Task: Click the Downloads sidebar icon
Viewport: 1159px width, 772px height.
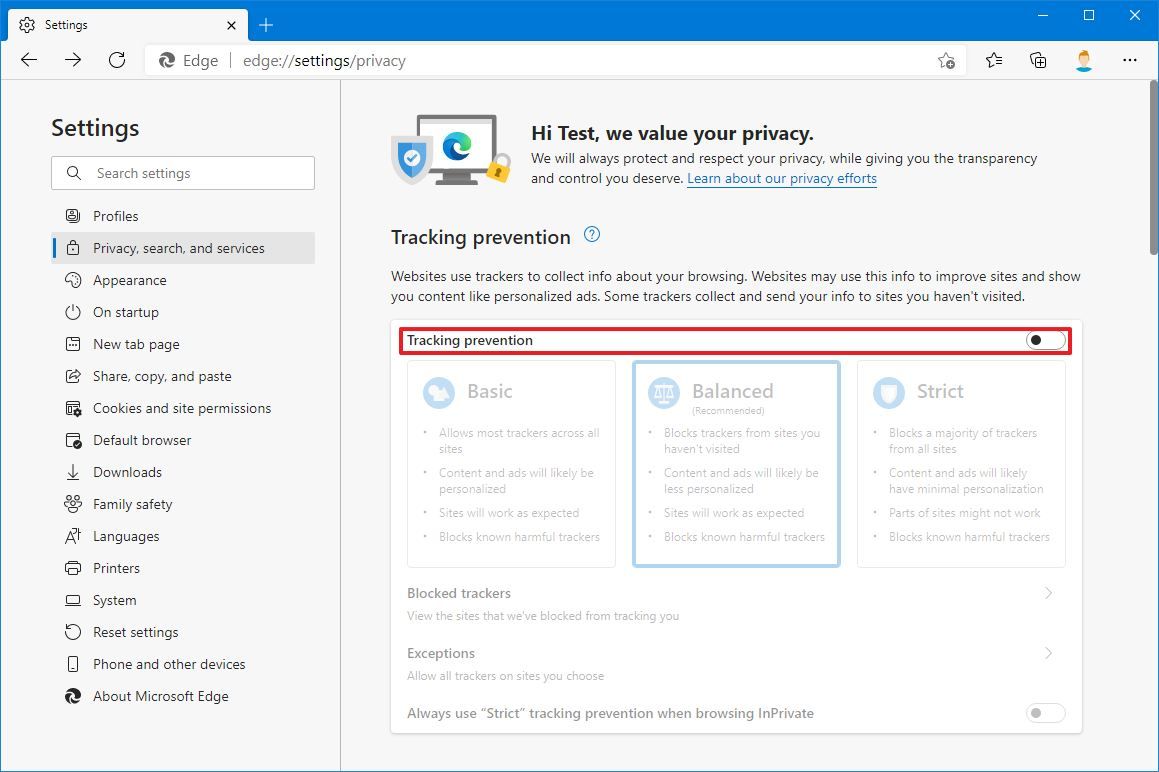Action: click(73, 472)
